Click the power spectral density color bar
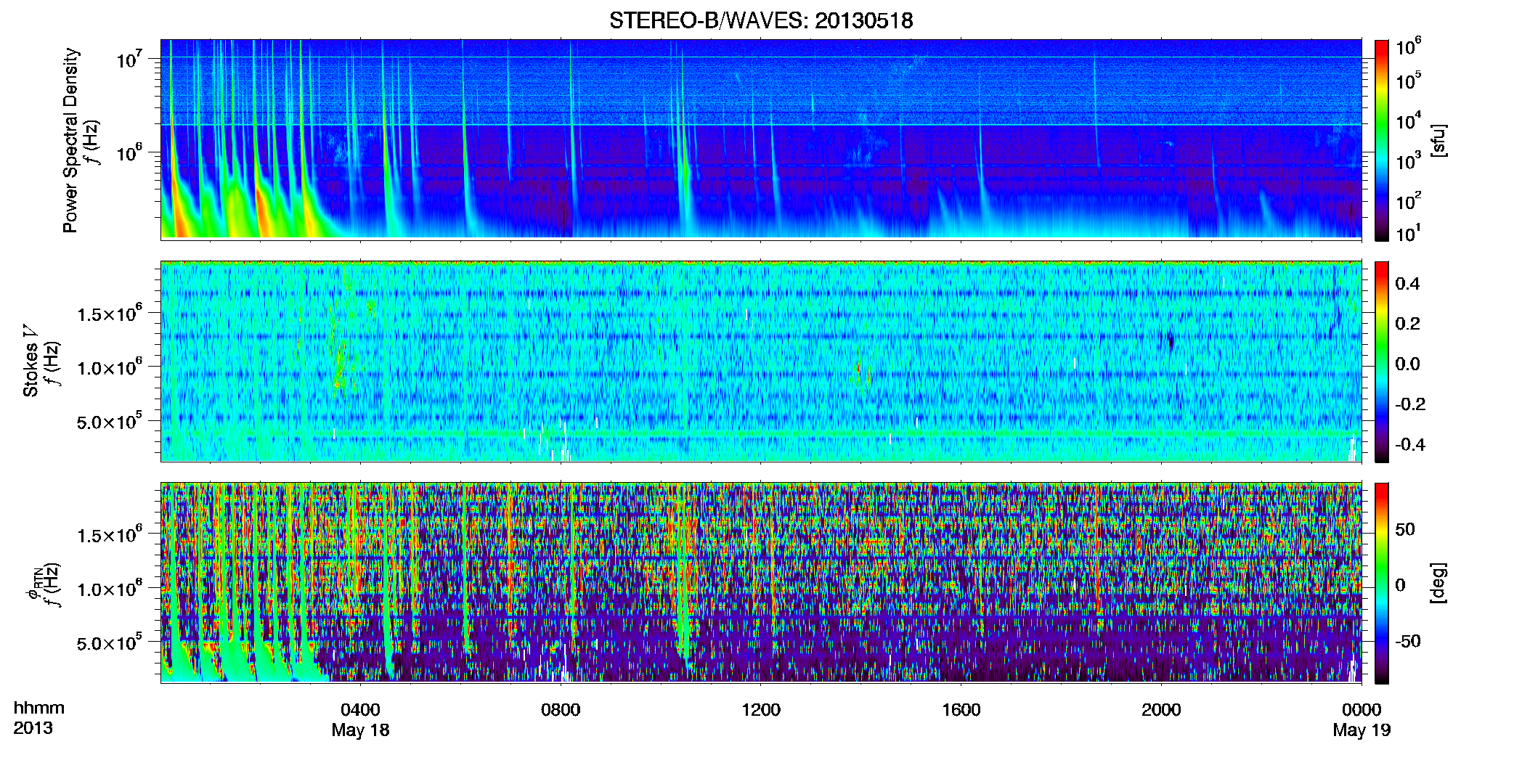 (1382, 140)
